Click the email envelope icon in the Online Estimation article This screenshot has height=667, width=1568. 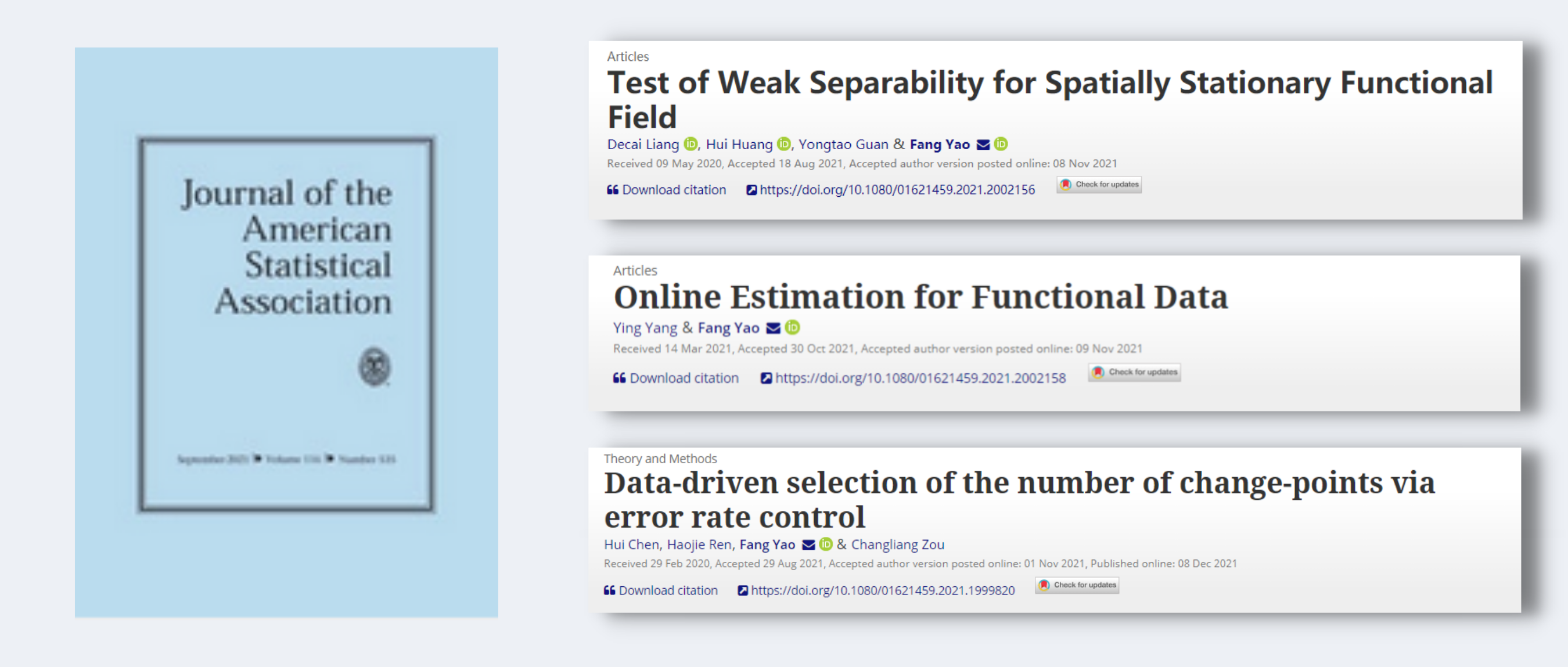pyautogui.click(x=773, y=329)
